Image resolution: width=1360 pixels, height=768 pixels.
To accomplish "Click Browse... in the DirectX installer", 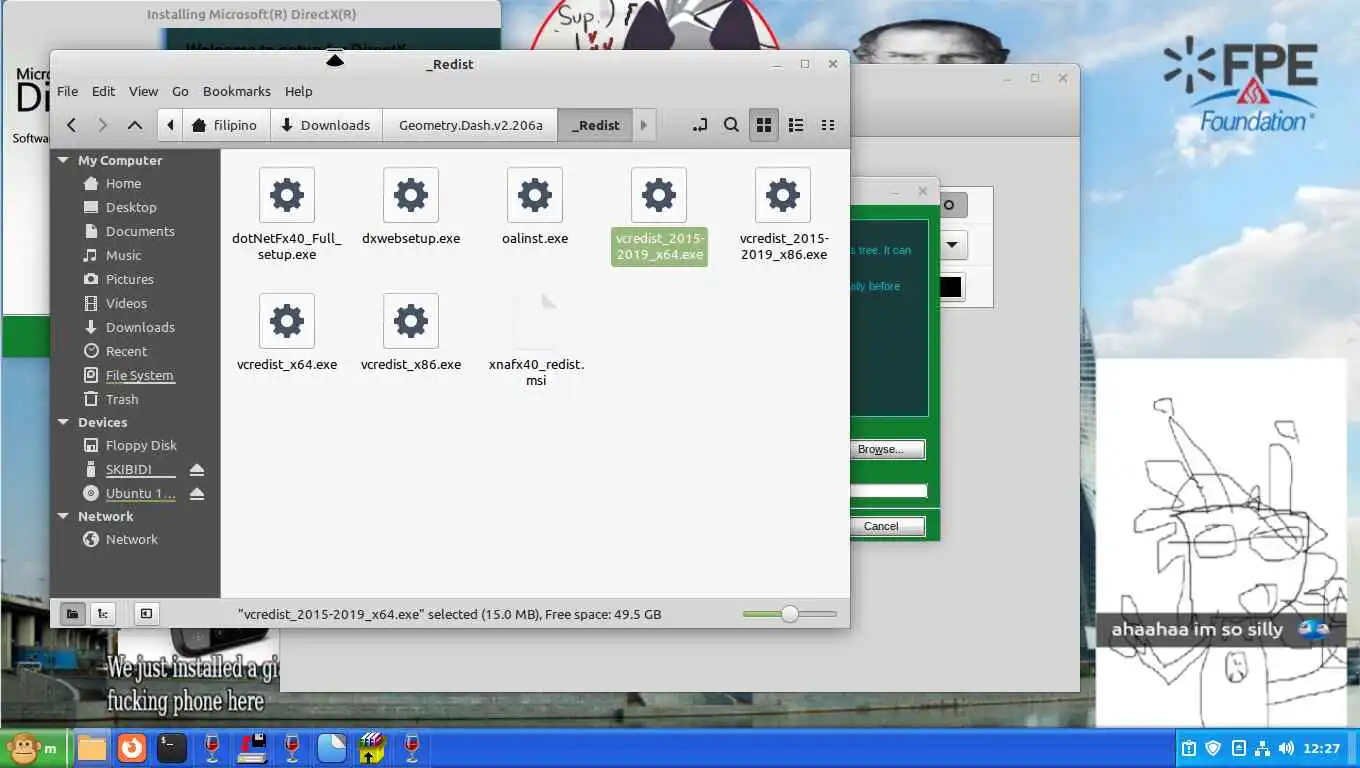I will point(887,449).
